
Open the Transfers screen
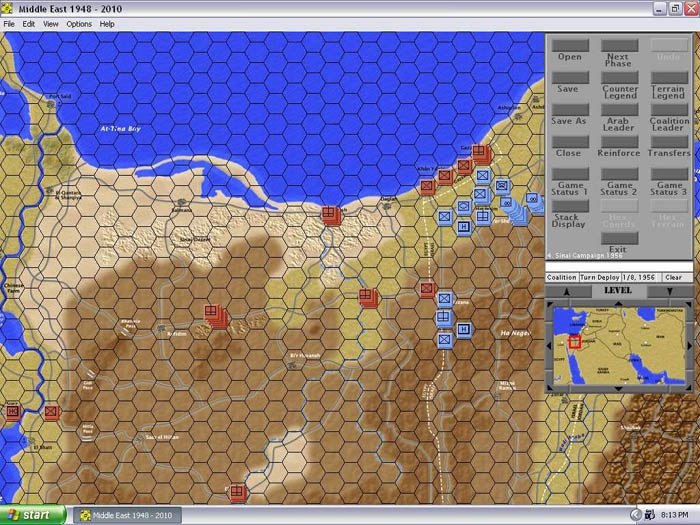tap(669, 142)
